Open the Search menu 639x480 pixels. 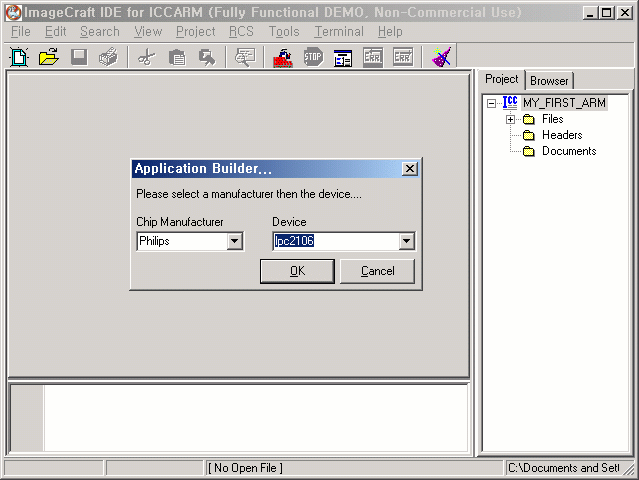[100, 31]
